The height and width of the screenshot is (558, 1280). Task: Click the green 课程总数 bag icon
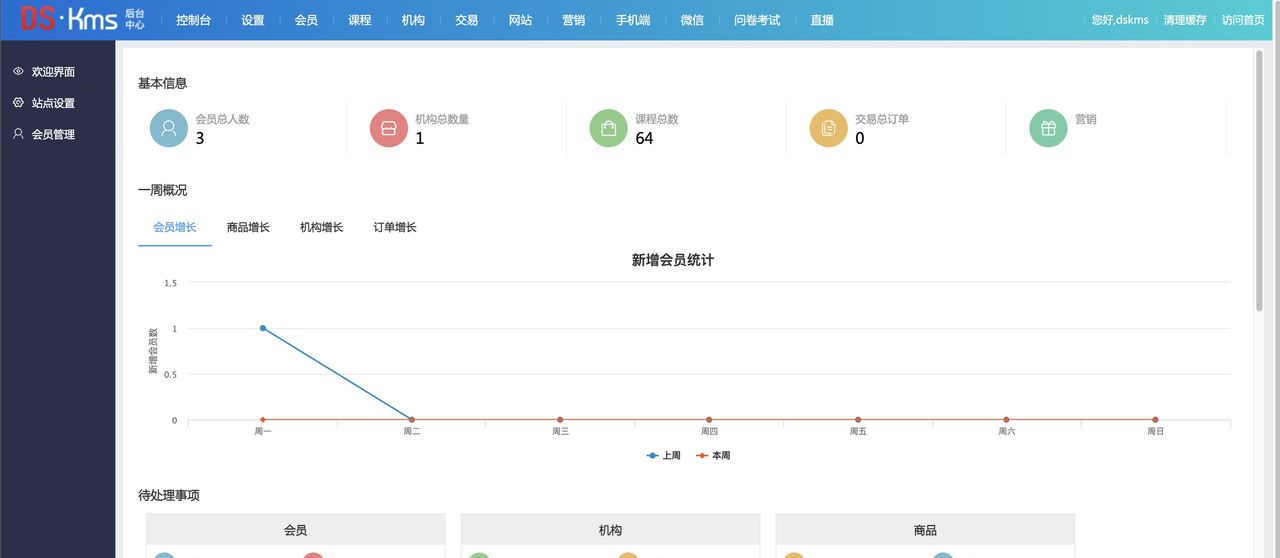[x=609, y=128]
